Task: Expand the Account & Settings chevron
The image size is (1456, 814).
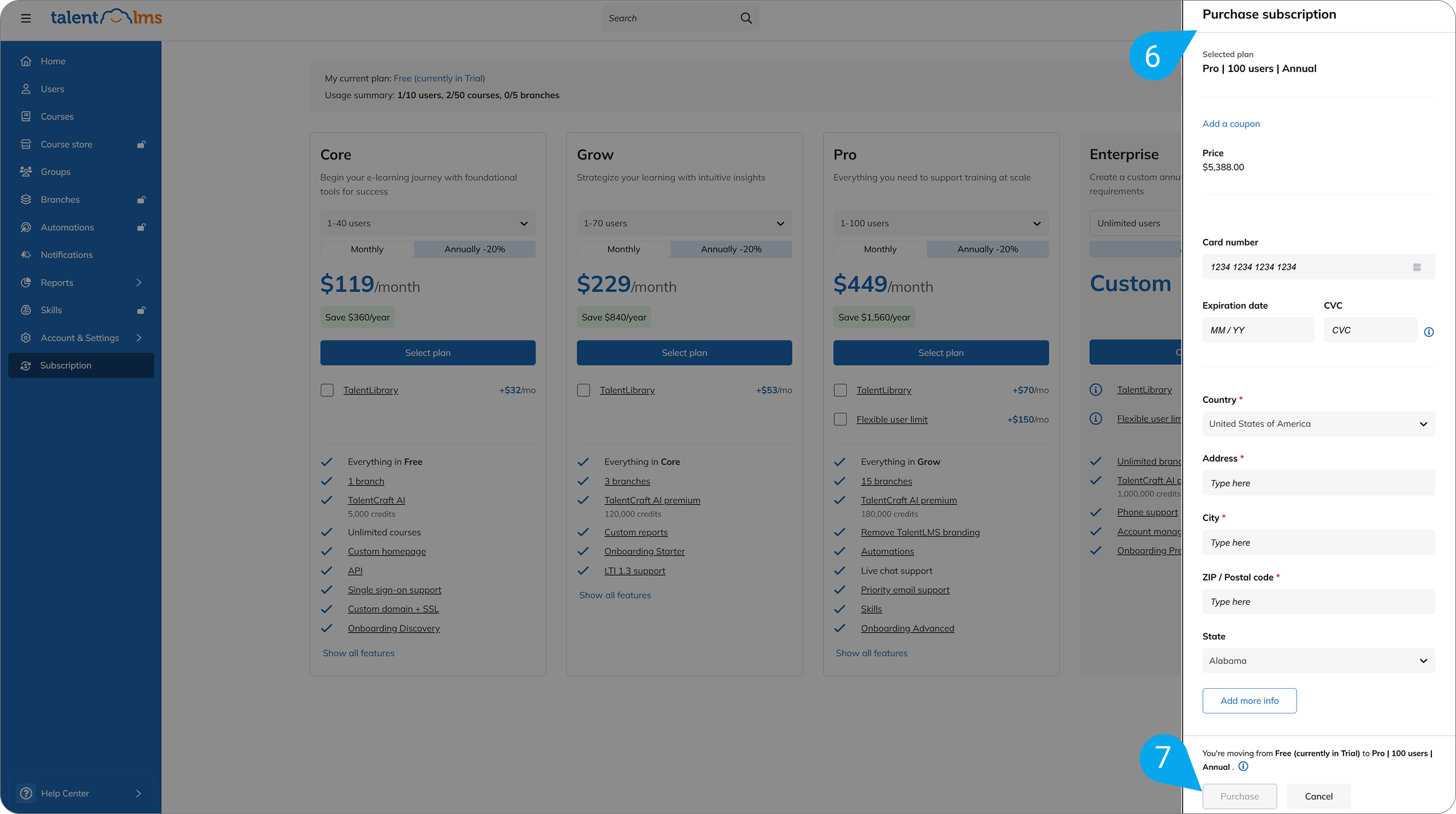Action: tap(139, 338)
